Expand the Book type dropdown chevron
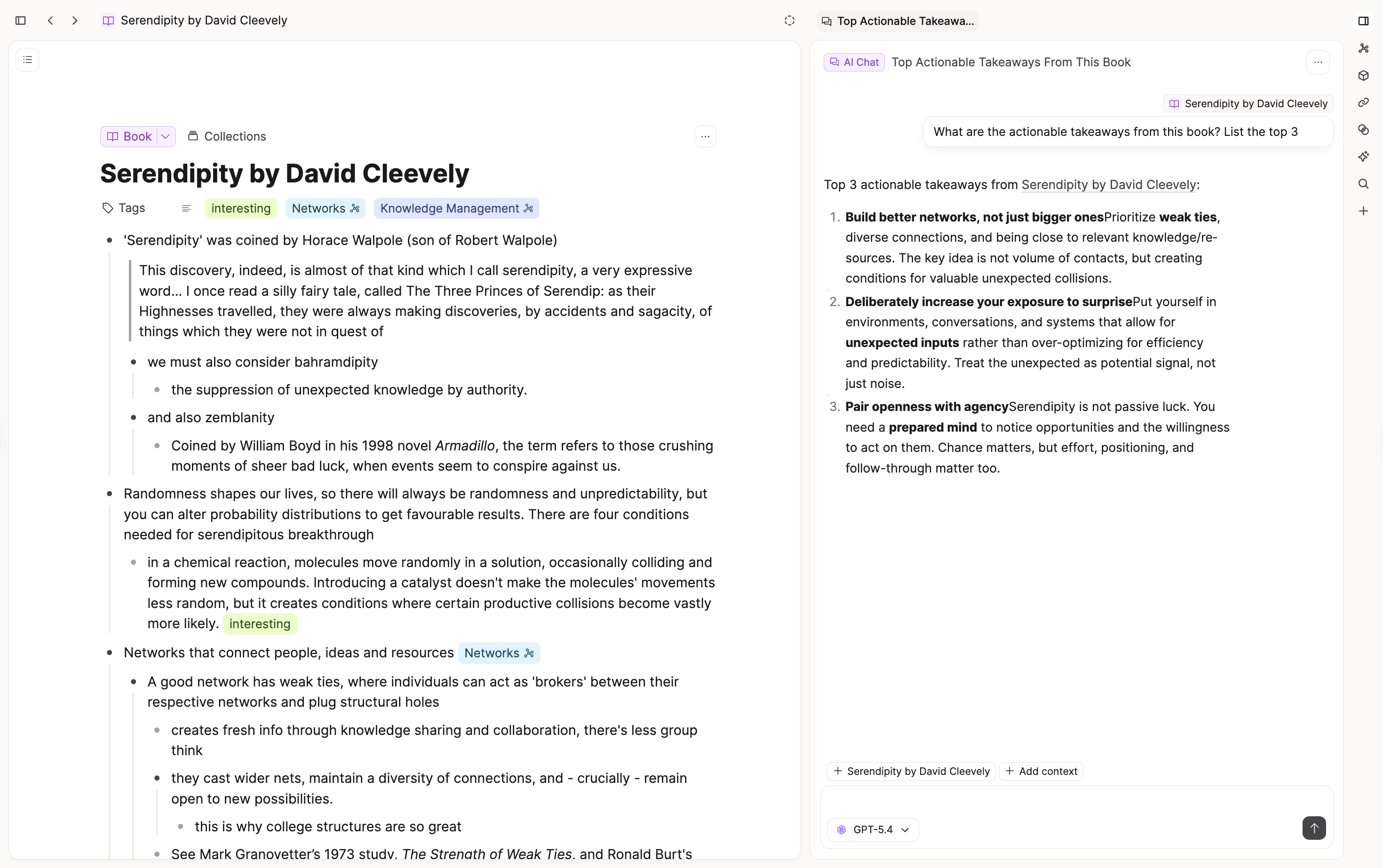Screen dimensions: 1383x868 [x=166, y=137]
